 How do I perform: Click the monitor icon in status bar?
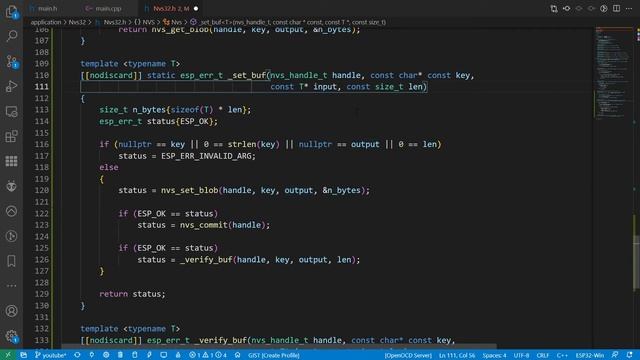point(163,355)
